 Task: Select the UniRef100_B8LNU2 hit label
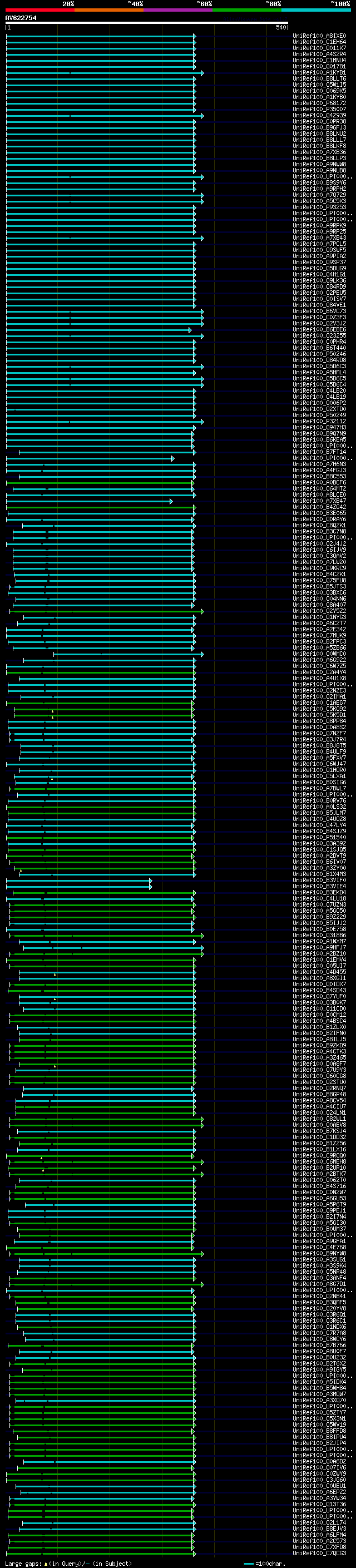point(319,133)
